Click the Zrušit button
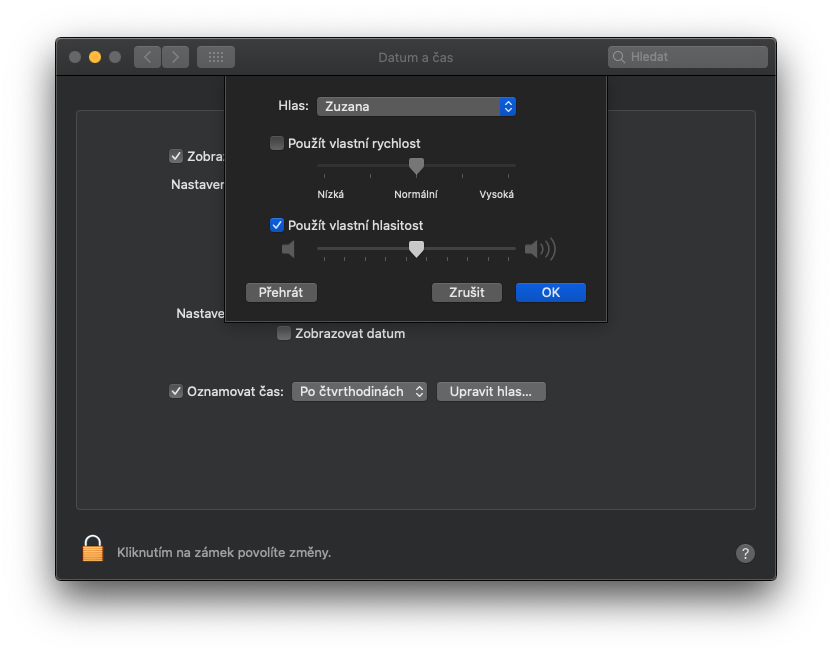The width and height of the screenshot is (832, 654). click(467, 292)
